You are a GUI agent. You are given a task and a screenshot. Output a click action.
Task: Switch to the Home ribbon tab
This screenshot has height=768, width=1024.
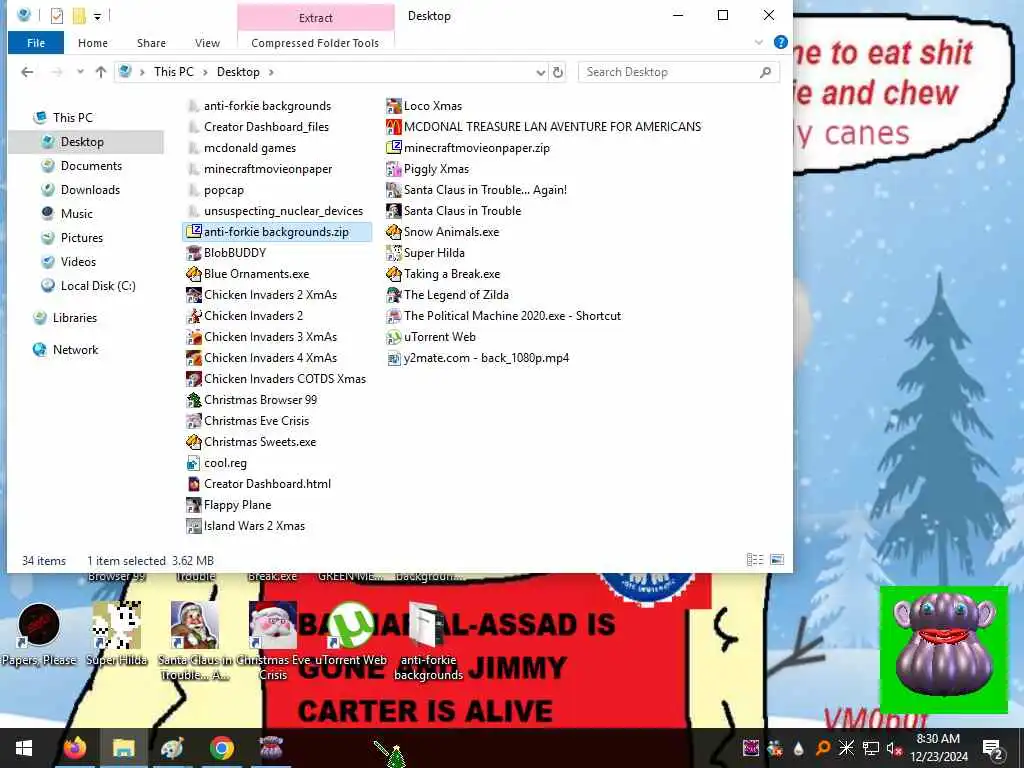(93, 43)
